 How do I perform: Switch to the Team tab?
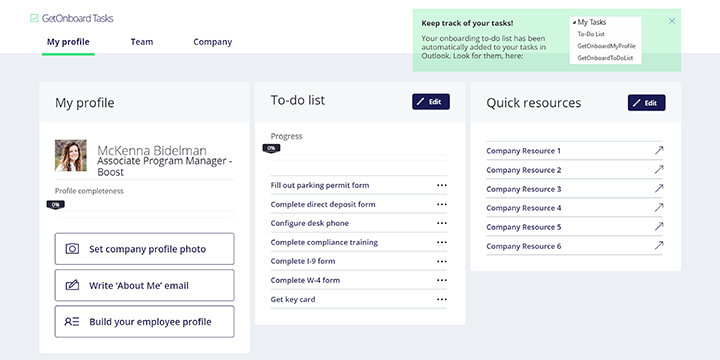click(142, 42)
